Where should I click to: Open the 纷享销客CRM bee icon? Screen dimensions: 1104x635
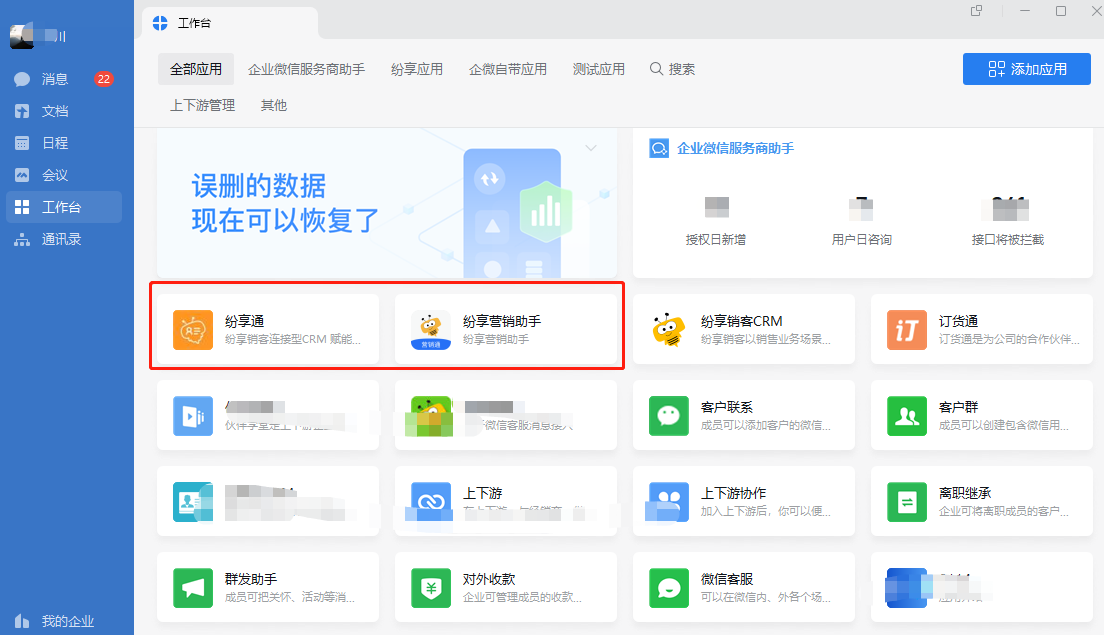click(669, 329)
